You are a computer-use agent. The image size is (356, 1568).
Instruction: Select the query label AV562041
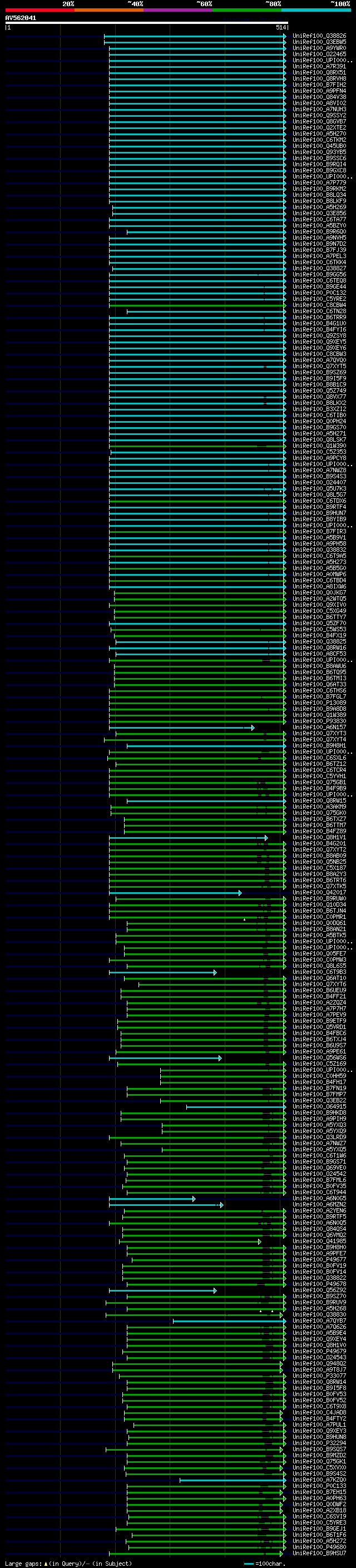point(21,18)
